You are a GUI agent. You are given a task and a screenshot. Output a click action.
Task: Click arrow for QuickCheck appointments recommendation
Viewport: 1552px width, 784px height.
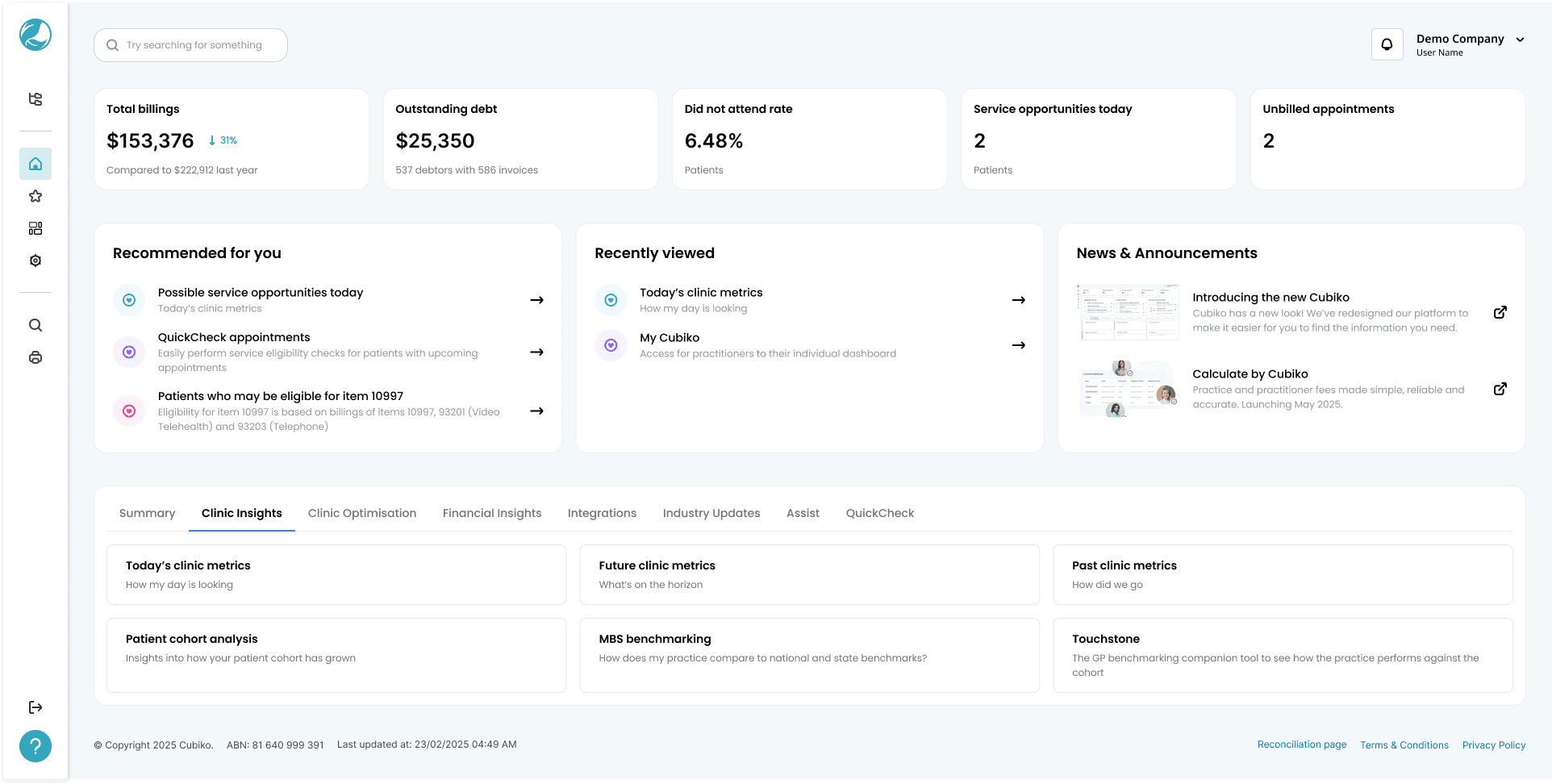[536, 352]
